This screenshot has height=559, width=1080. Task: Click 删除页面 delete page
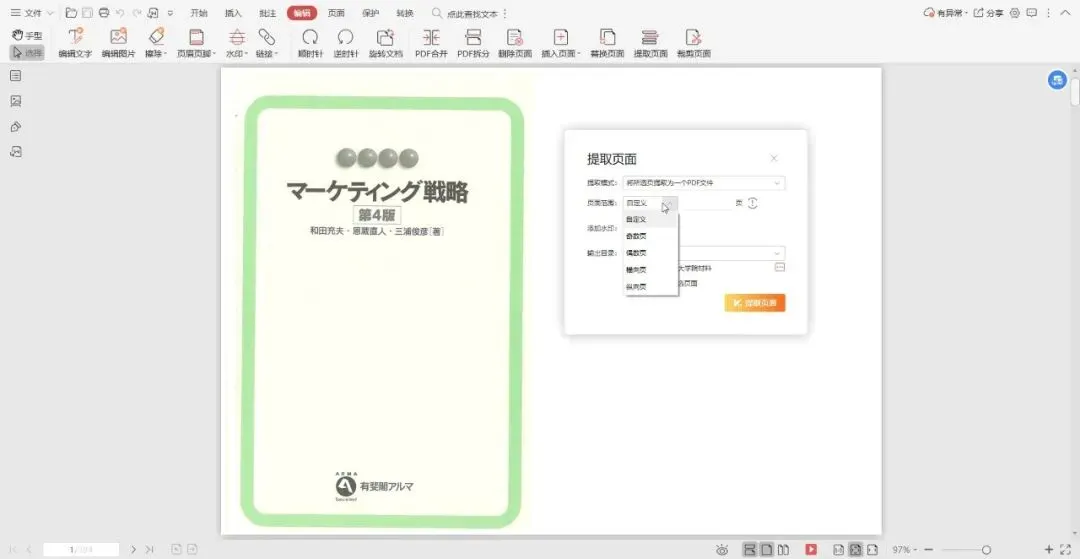coord(515,43)
